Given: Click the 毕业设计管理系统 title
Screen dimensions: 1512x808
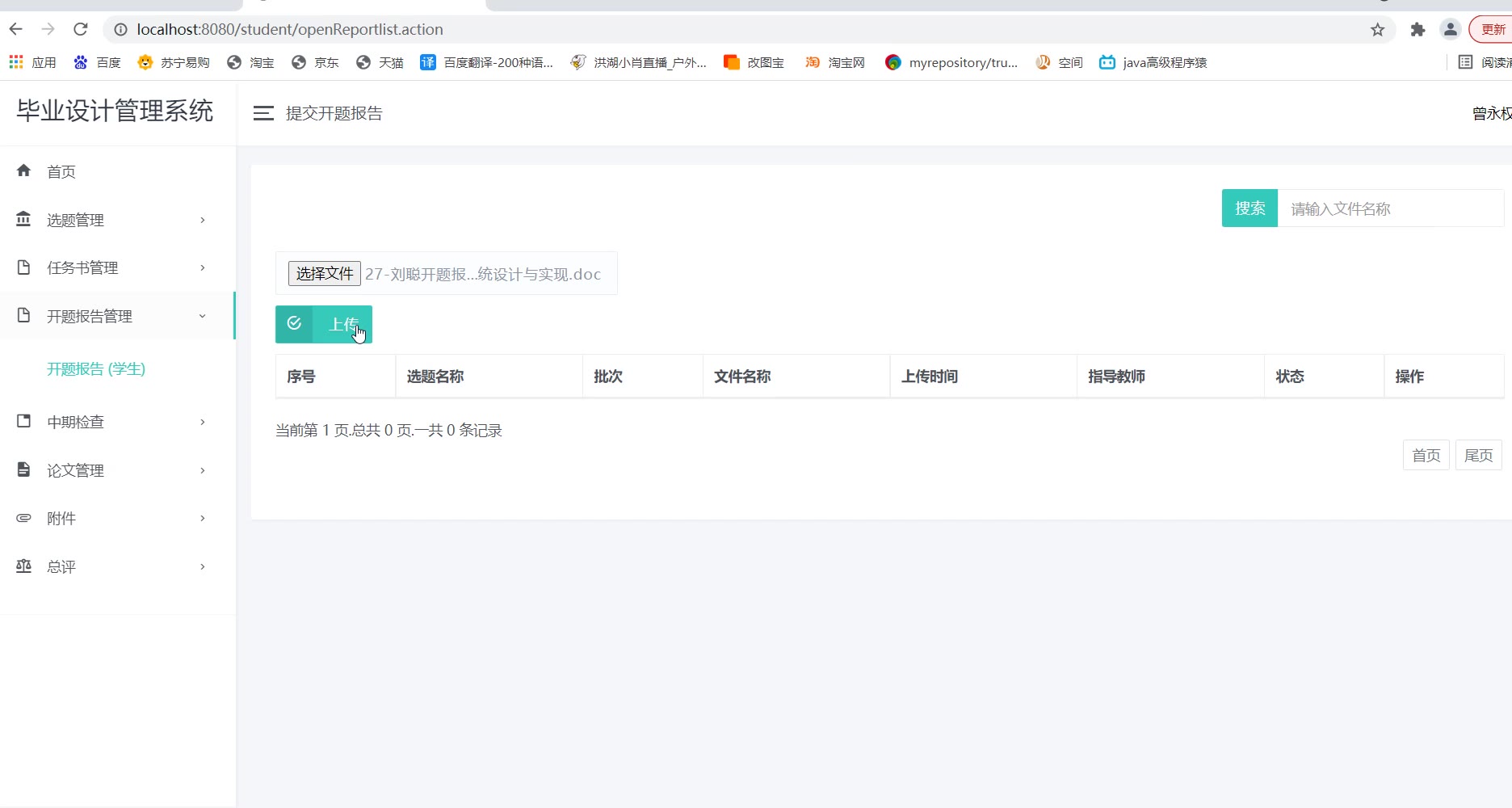Looking at the screenshot, I should pyautogui.click(x=115, y=111).
